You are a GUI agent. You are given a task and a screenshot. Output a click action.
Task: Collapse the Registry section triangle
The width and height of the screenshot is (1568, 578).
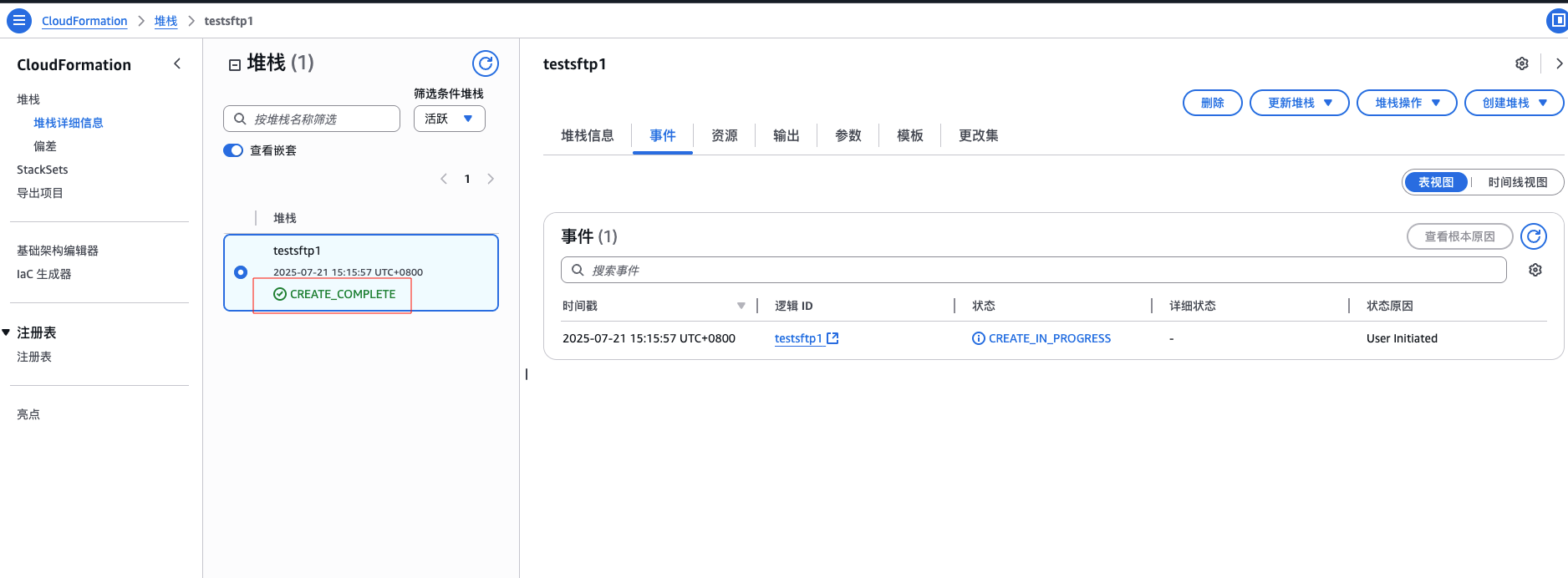click(x=7, y=332)
